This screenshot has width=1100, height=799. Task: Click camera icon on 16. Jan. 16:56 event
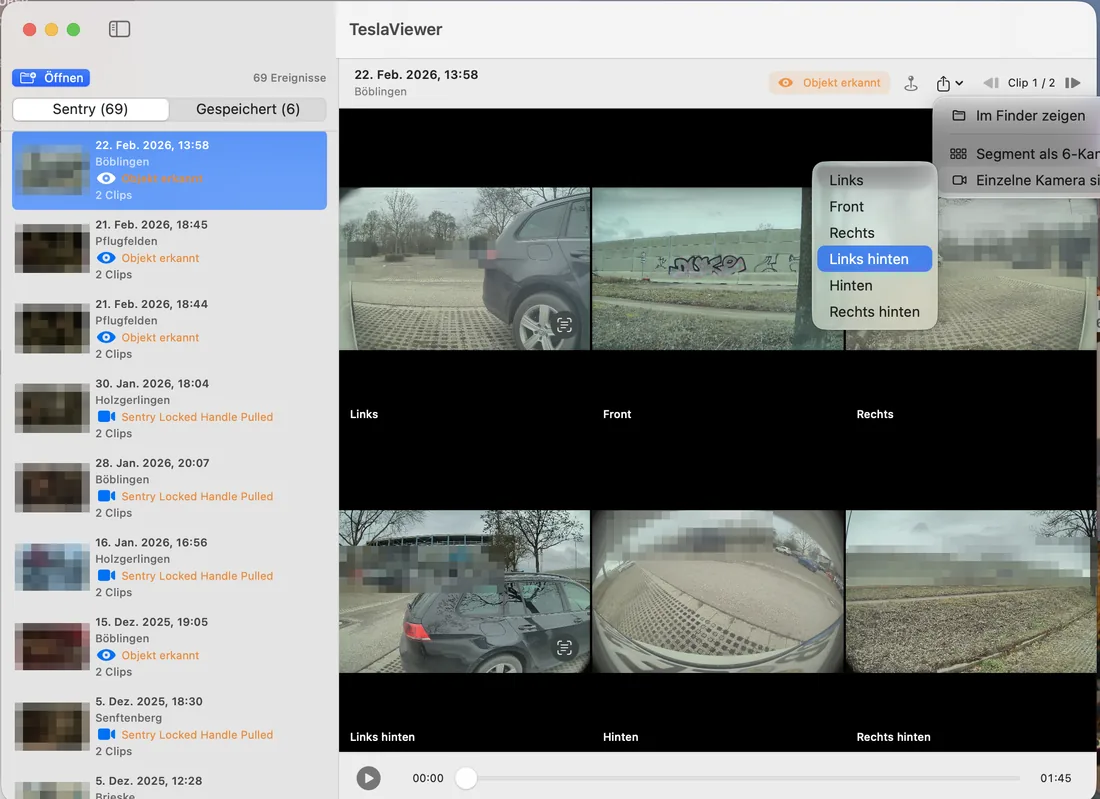(107, 575)
